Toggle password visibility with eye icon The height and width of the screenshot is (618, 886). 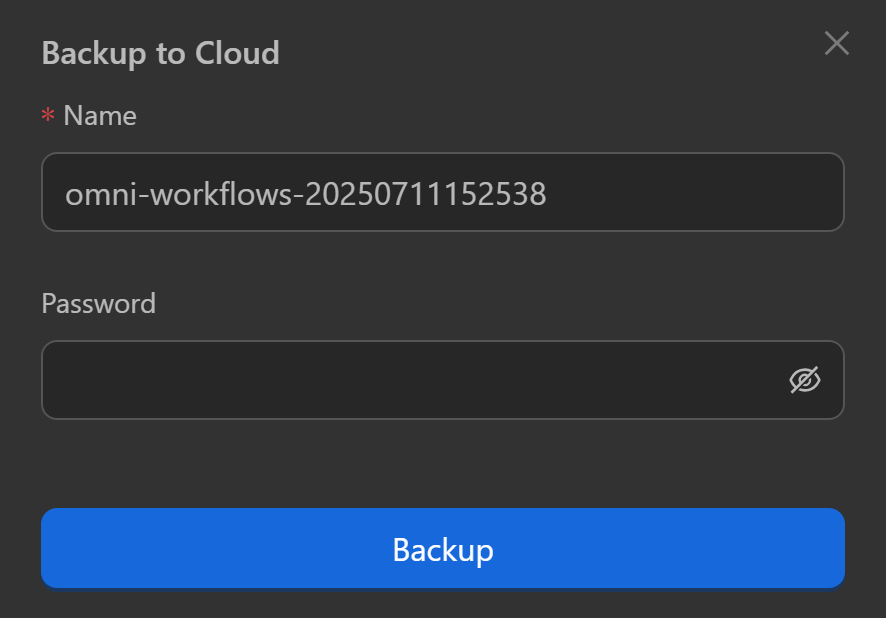806,379
